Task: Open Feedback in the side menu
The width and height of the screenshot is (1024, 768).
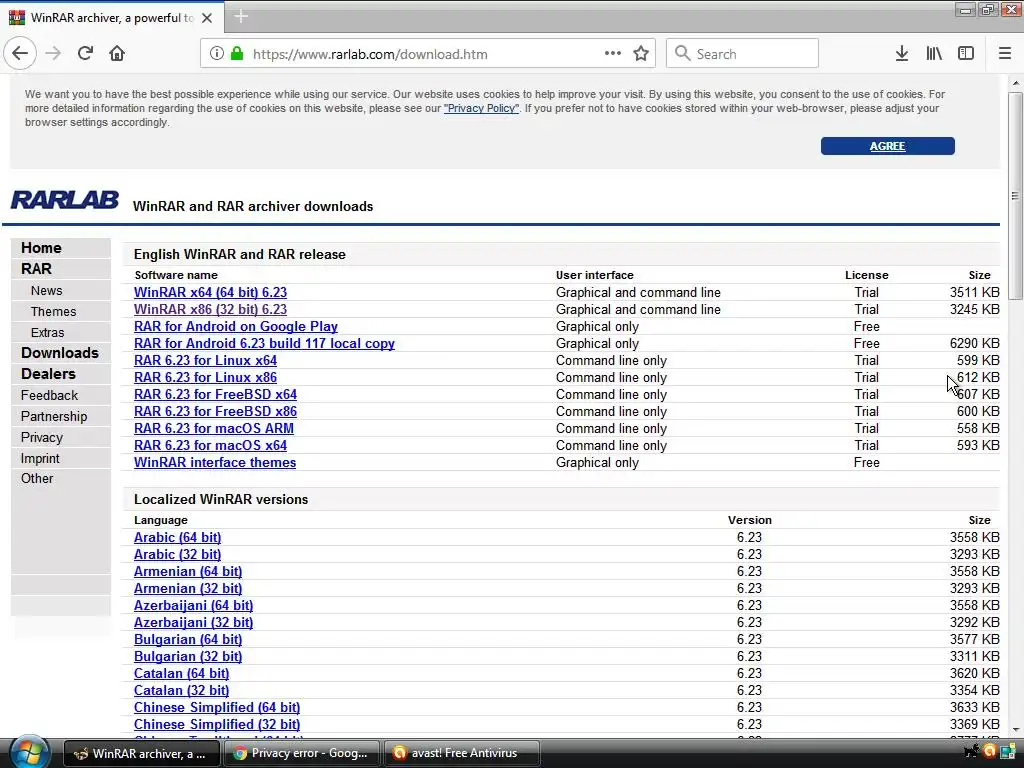Action: (49, 395)
